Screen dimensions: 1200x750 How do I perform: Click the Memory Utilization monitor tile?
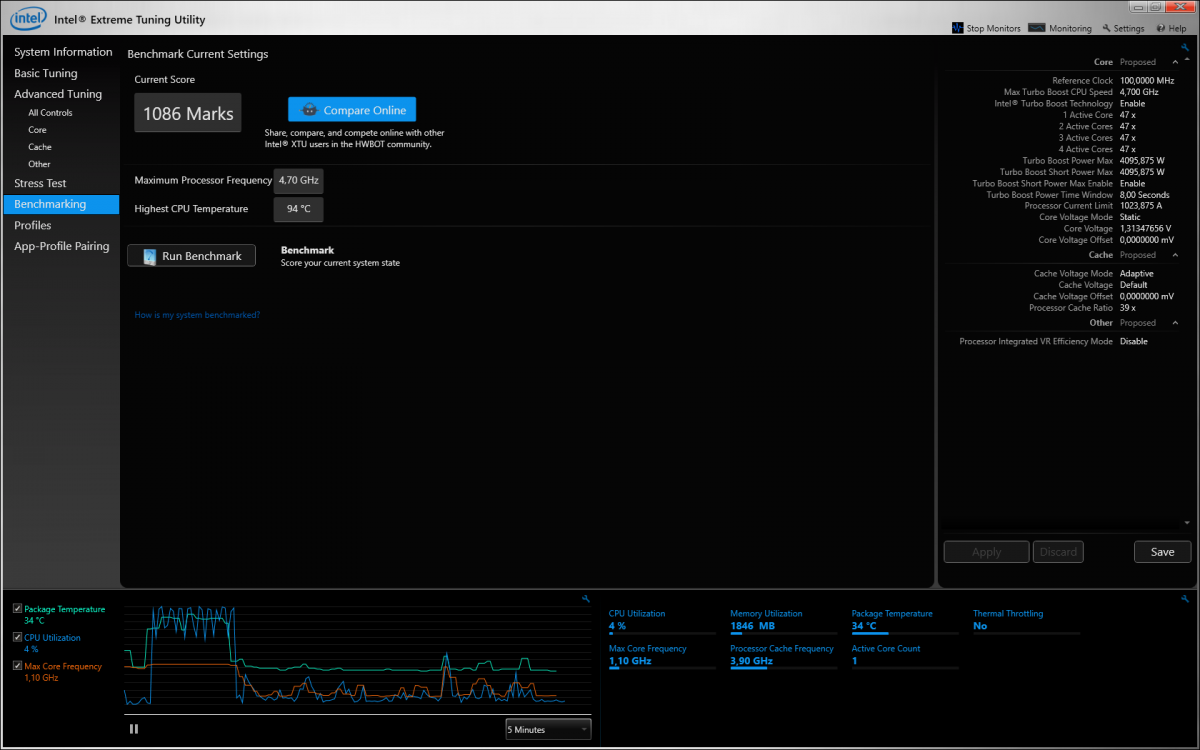coord(783,621)
